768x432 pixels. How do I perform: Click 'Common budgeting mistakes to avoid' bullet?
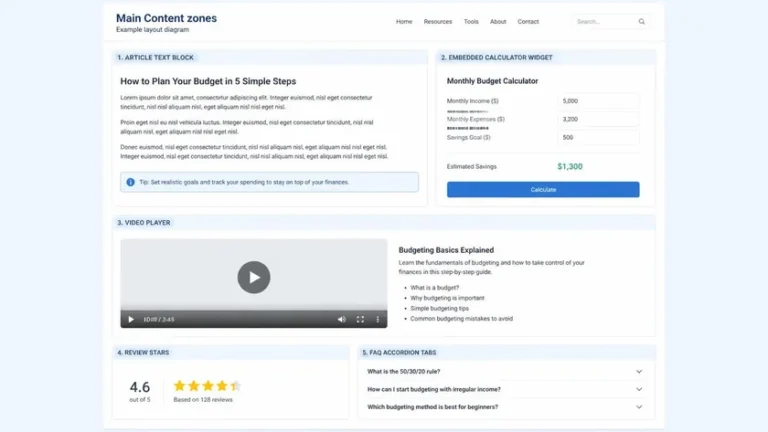click(x=461, y=319)
